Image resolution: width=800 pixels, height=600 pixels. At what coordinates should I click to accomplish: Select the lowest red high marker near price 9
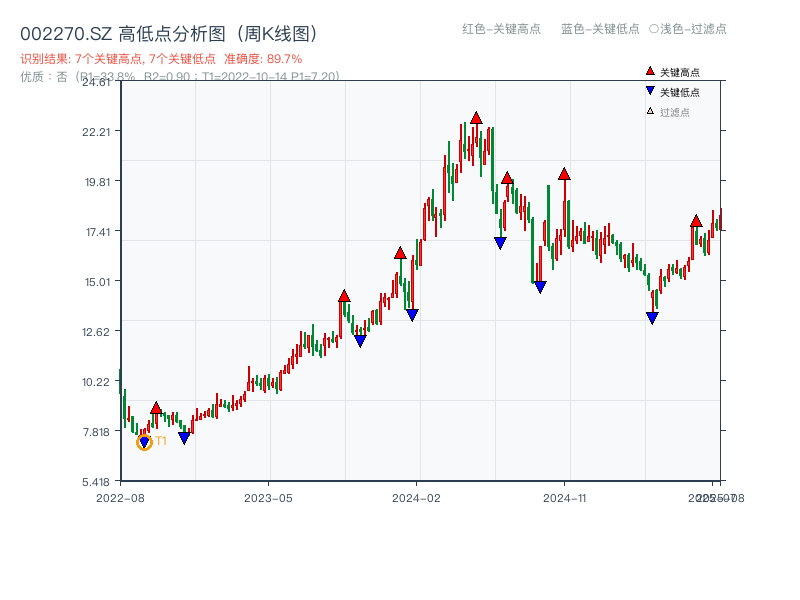click(156, 408)
